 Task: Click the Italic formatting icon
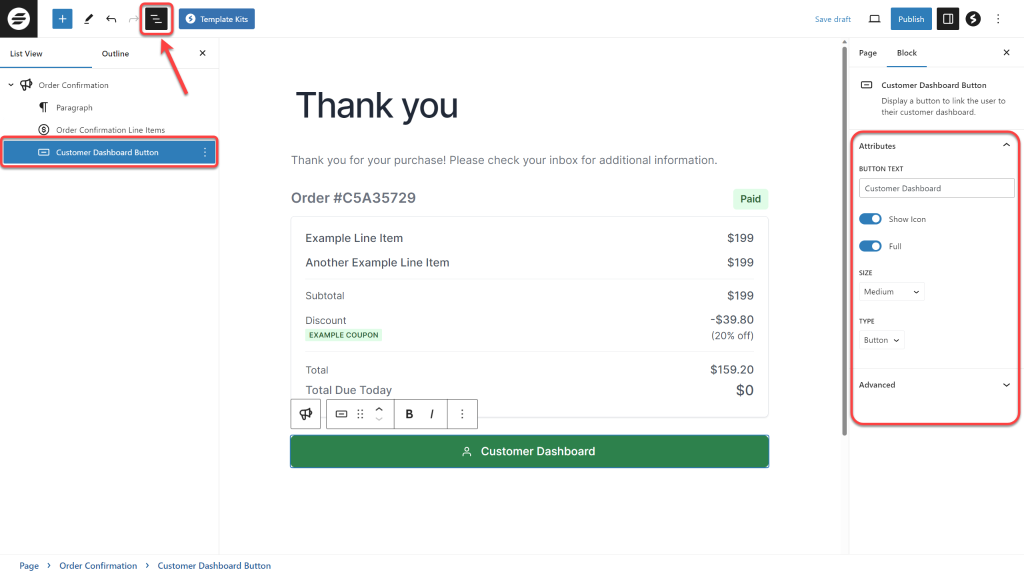click(x=432, y=414)
